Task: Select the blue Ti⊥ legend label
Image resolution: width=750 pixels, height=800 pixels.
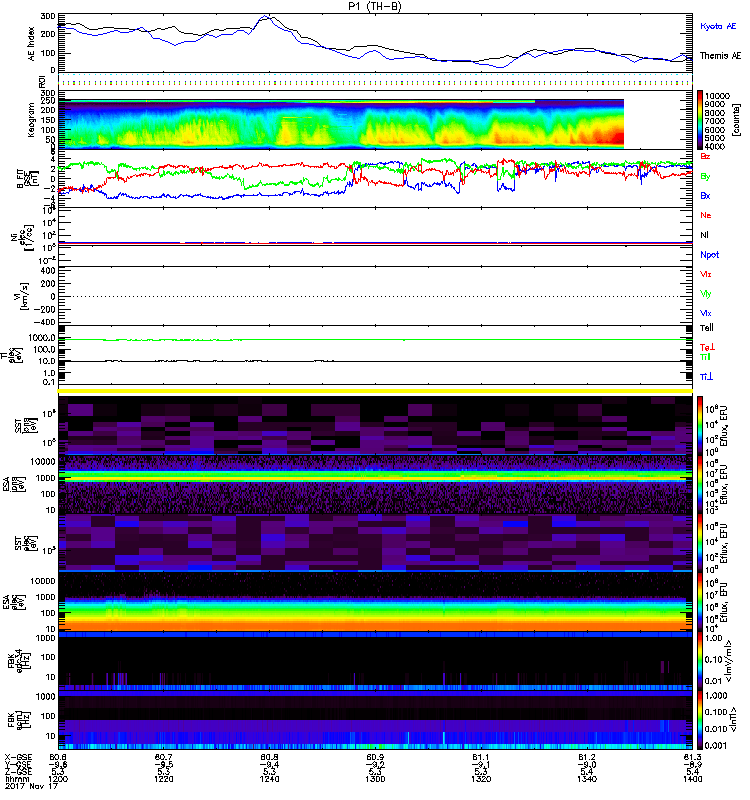Action: point(706,377)
